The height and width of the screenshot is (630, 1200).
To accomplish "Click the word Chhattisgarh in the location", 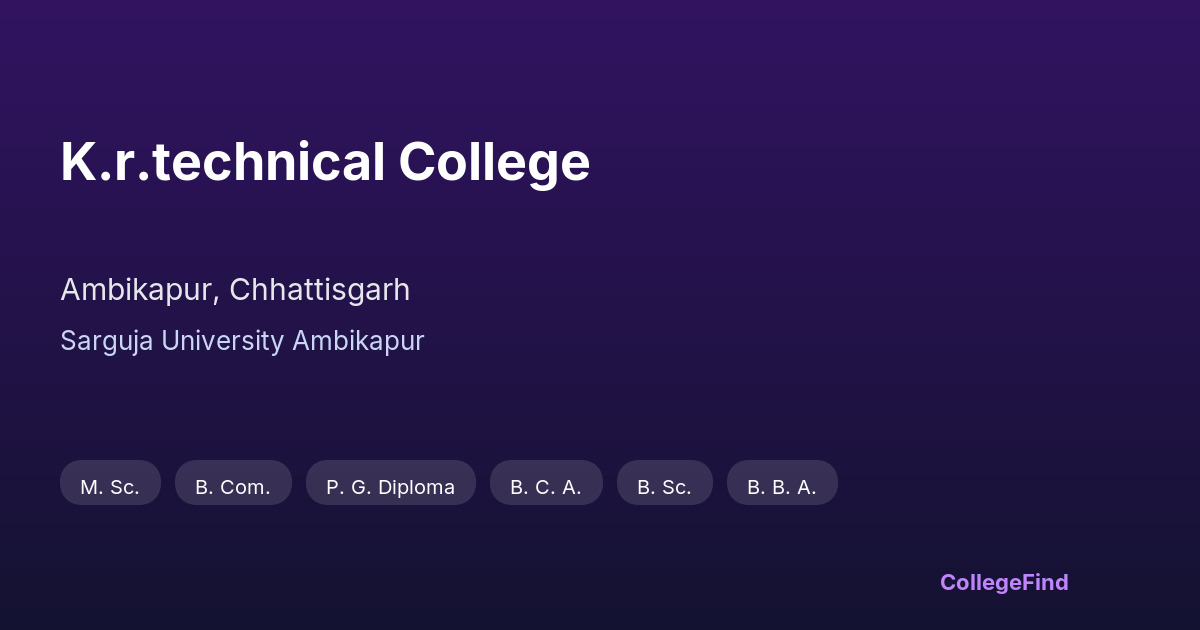I will [x=319, y=290].
